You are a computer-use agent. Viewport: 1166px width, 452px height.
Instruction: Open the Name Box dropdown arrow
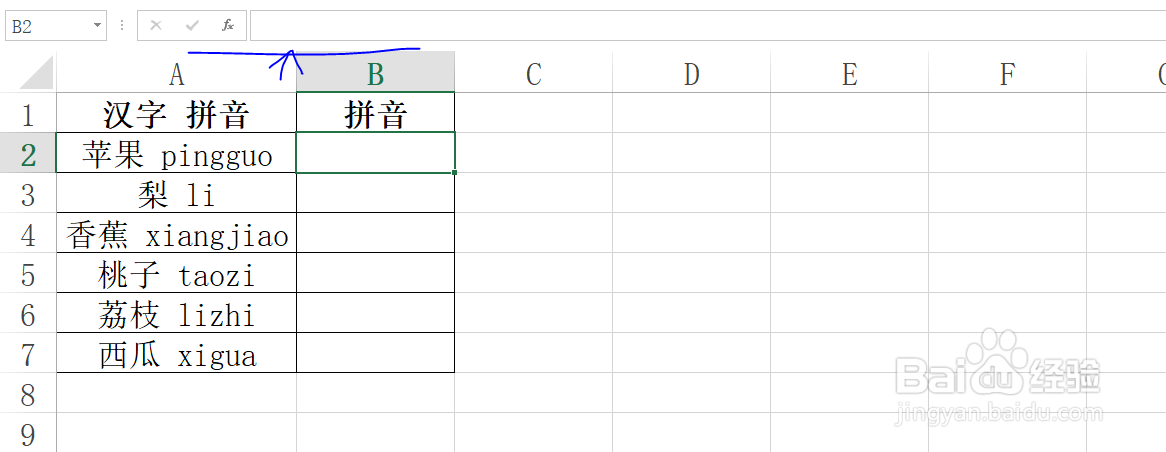(97, 26)
